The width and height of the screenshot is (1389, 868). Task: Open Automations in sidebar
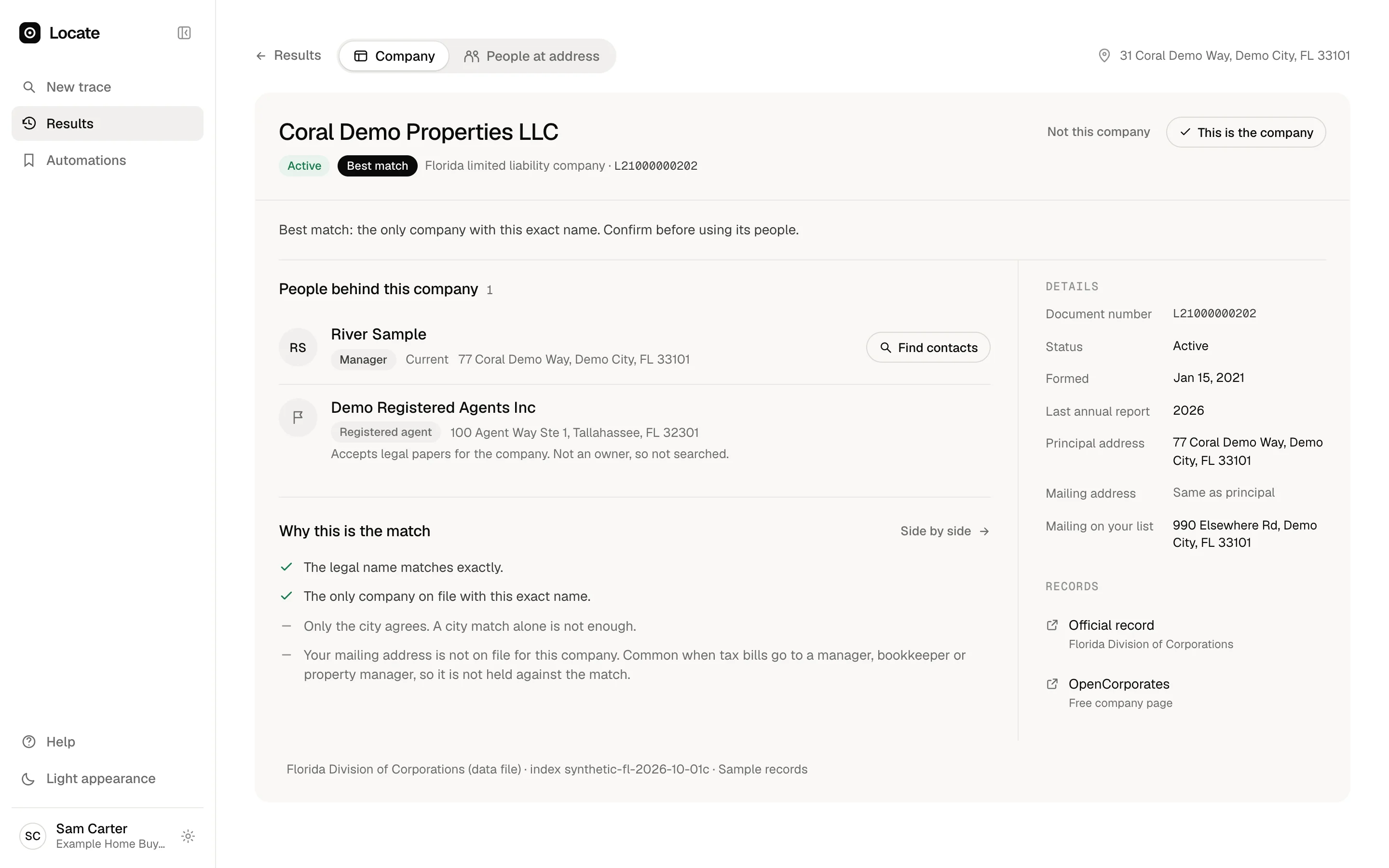(108, 160)
